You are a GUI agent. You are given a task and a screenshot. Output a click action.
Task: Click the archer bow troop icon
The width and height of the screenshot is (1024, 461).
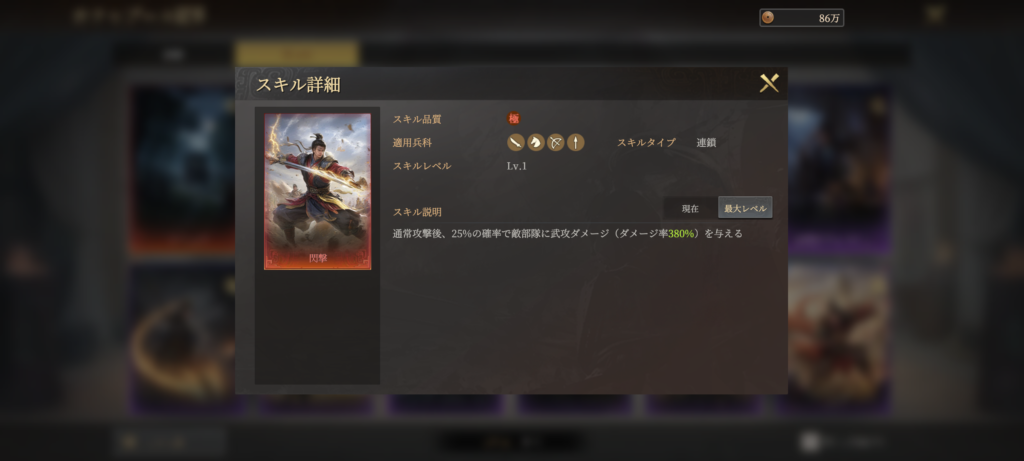(556, 142)
